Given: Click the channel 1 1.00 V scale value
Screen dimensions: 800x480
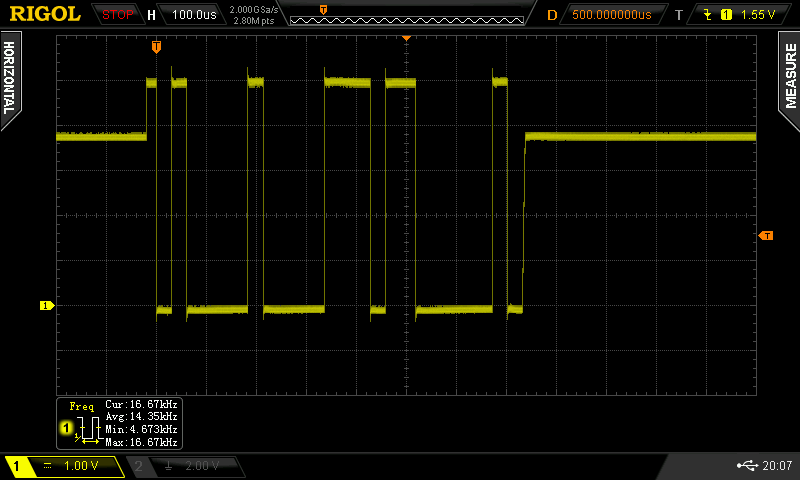Looking at the screenshot, I should tap(81, 466).
